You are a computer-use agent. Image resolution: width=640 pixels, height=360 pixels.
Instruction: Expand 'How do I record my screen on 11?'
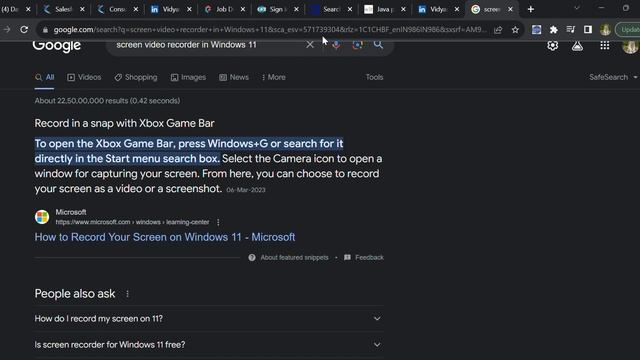(x=209, y=318)
